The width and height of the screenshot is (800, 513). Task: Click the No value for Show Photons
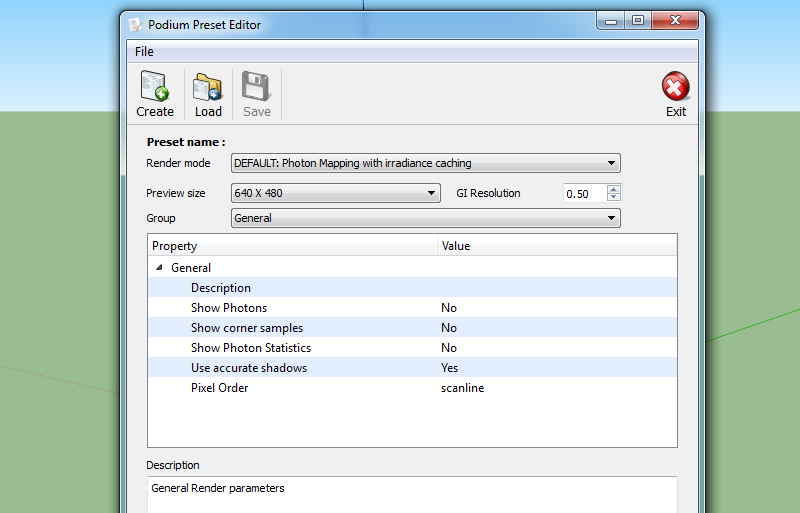[x=449, y=308]
